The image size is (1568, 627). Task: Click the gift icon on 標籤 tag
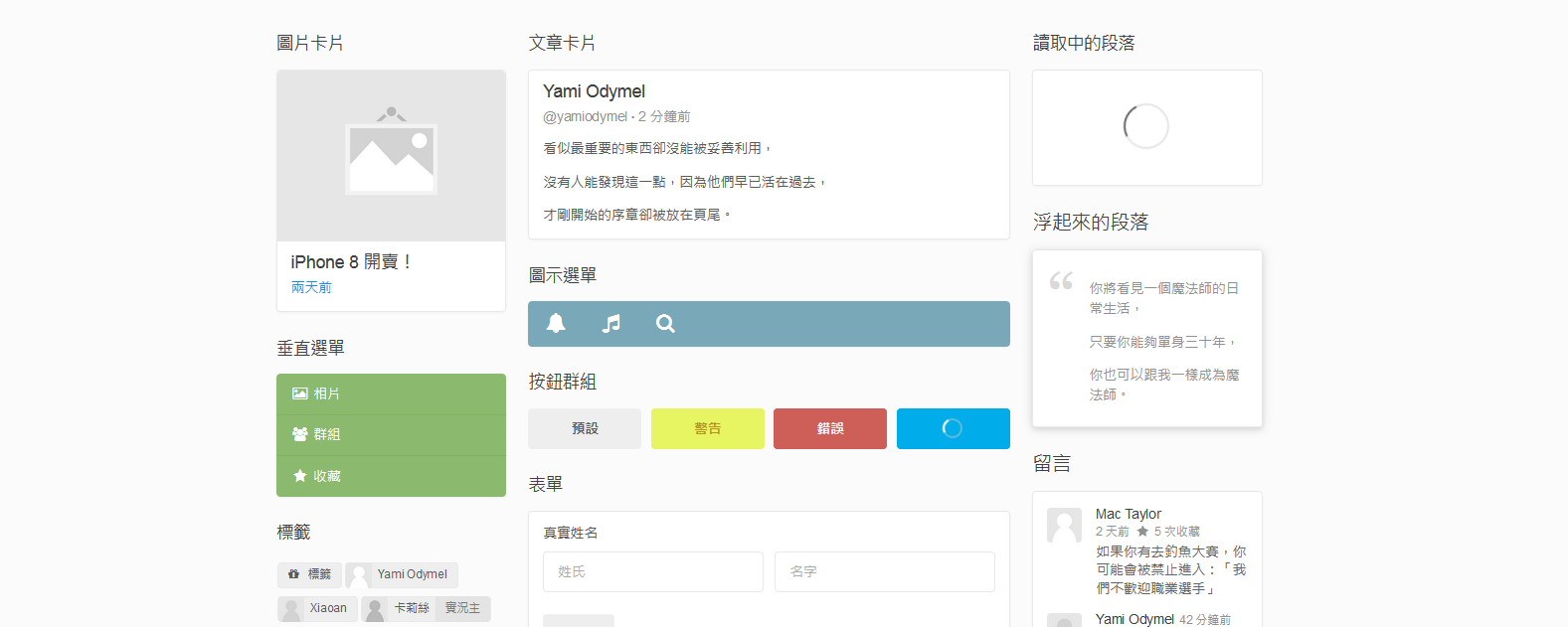pos(293,574)
